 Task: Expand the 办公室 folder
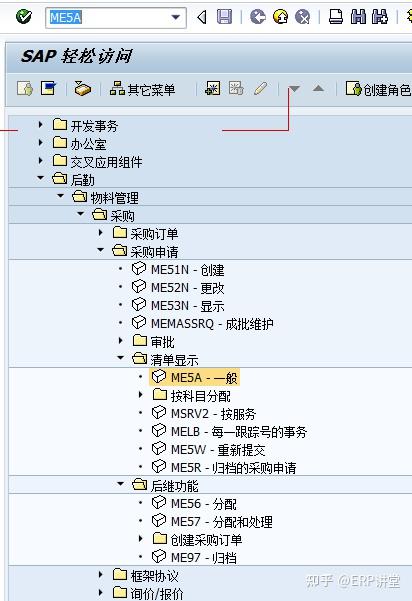(41, 143)
